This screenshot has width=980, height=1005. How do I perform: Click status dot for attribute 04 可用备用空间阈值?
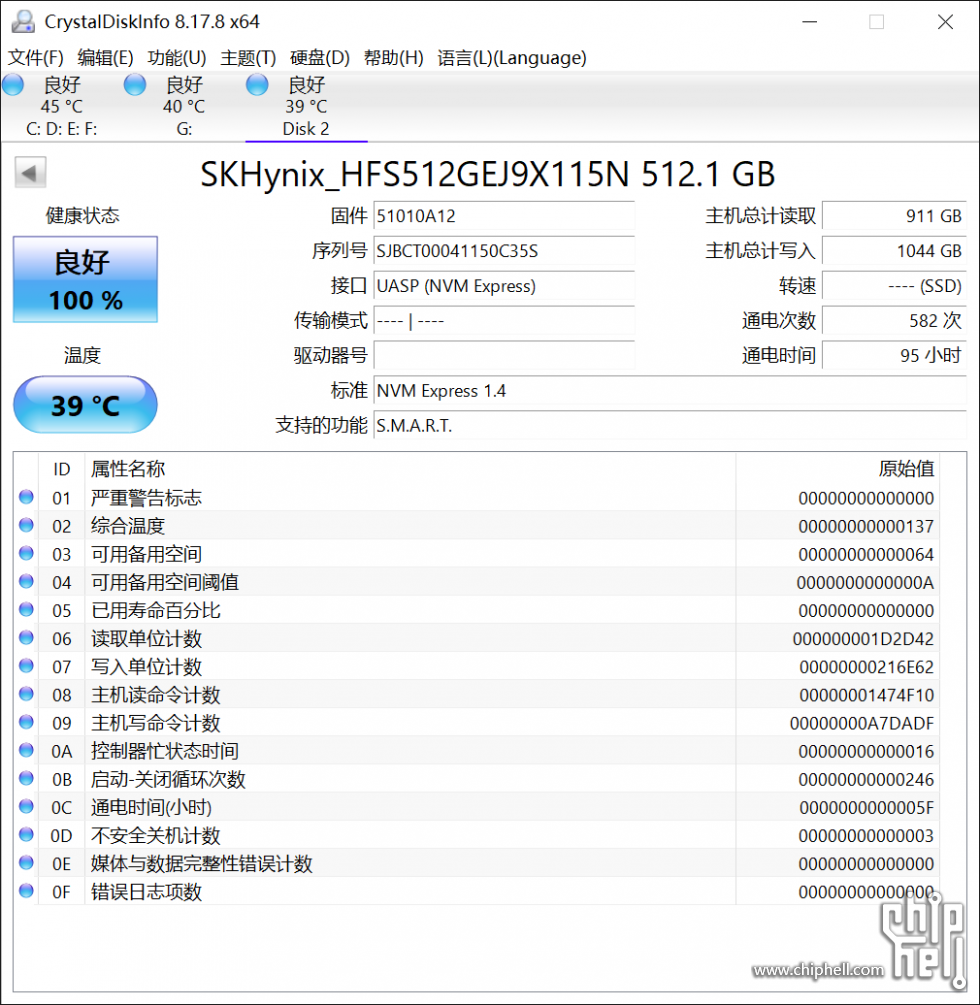click(x=26, y=581)
